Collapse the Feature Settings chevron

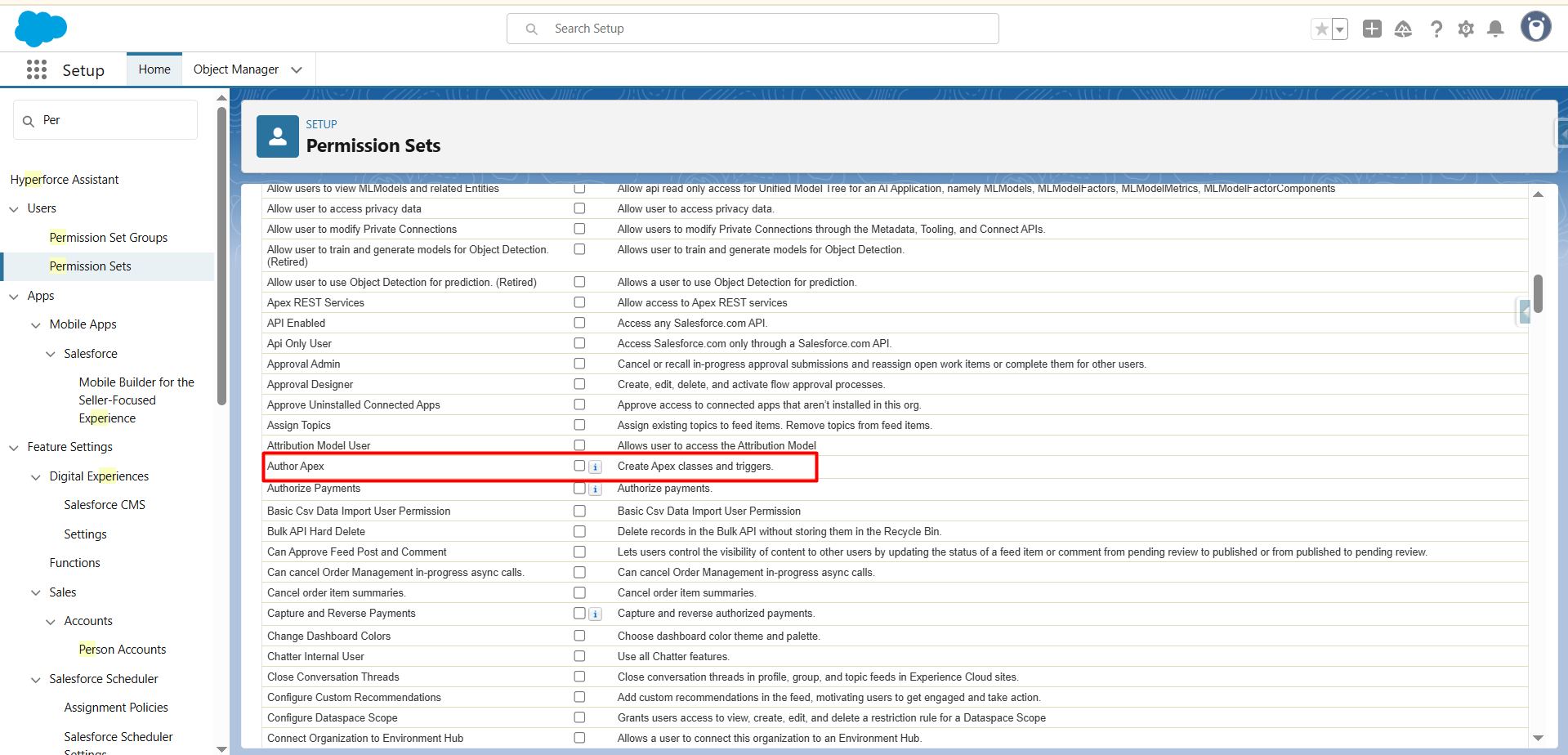coord(14,448)
